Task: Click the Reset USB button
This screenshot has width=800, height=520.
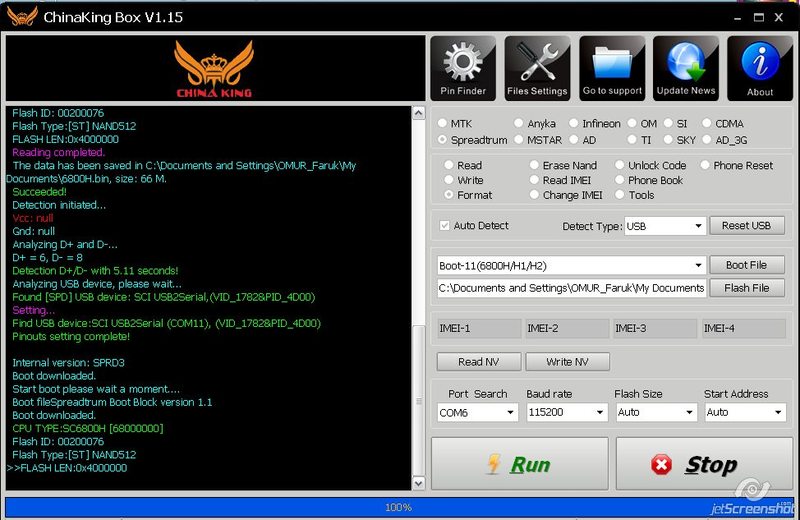Action: (x=746, y=226)
